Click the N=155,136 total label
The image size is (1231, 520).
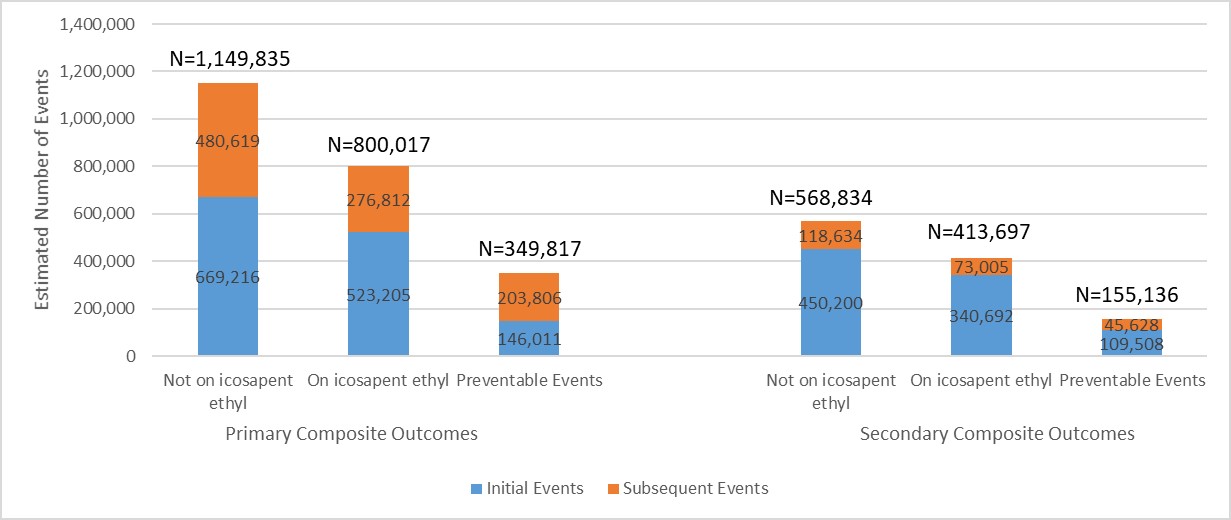(x=1127, y=295)
